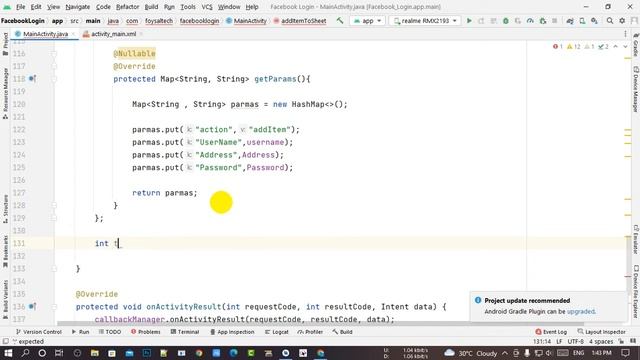Click the override gutter icon on line 118
Viewport: 640px width, 360px height.
[x=32, y=78]
